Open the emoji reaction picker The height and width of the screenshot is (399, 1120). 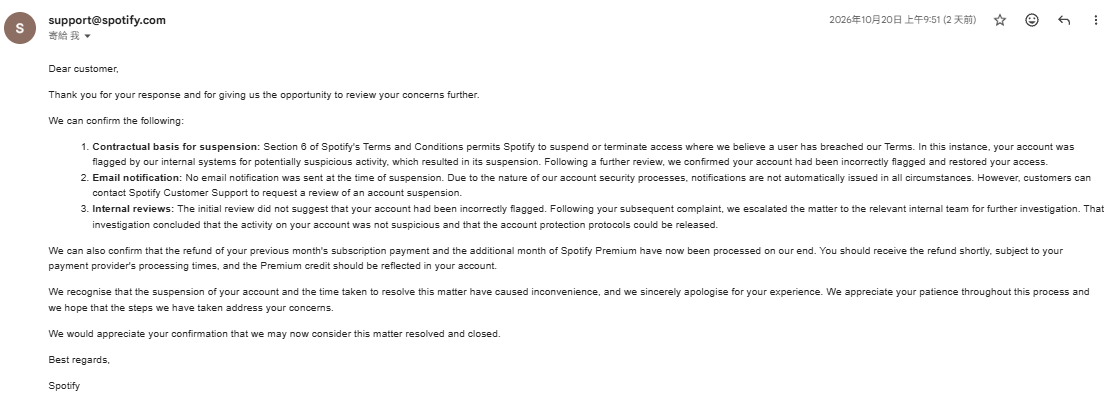pos(1031,20)
